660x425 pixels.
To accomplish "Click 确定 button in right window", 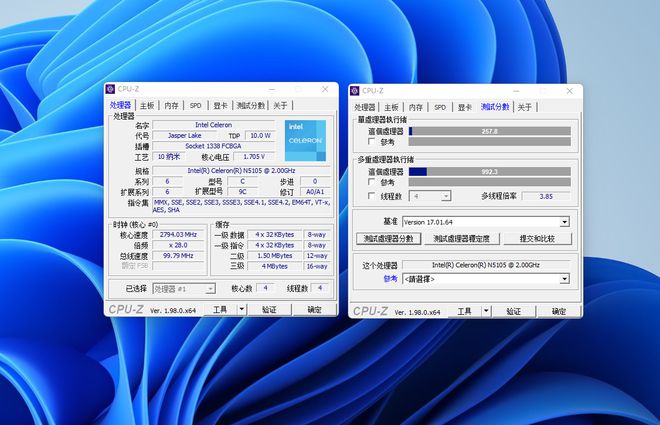I will pyautogui.click(x=559, y=311).
